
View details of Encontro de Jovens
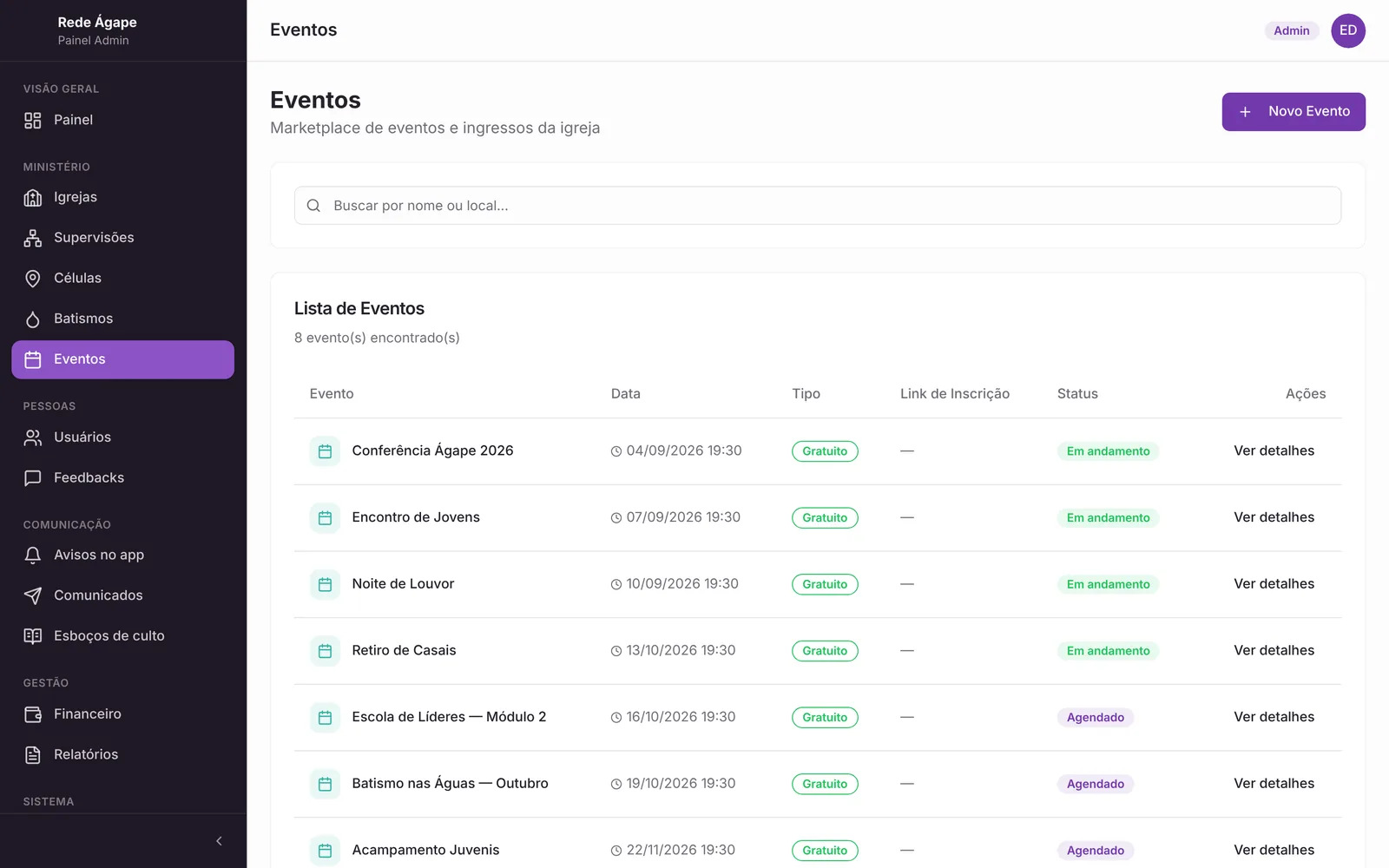click(1274, 517)
